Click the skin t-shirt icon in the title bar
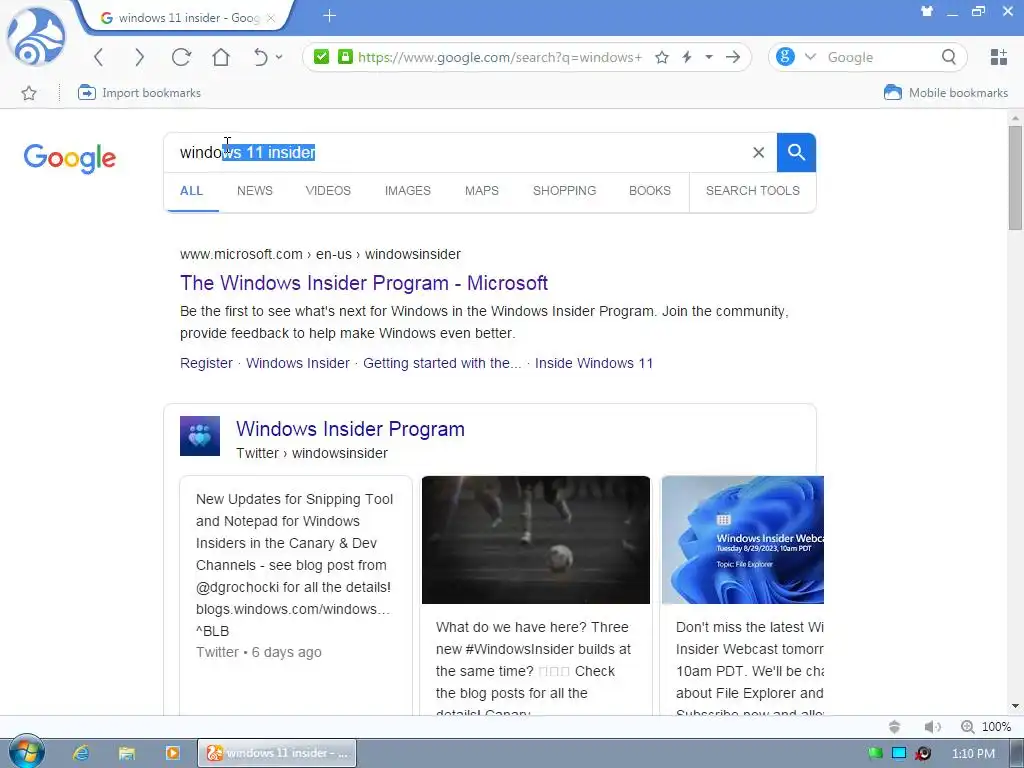1024x768 pixels. tap(927, 11)
